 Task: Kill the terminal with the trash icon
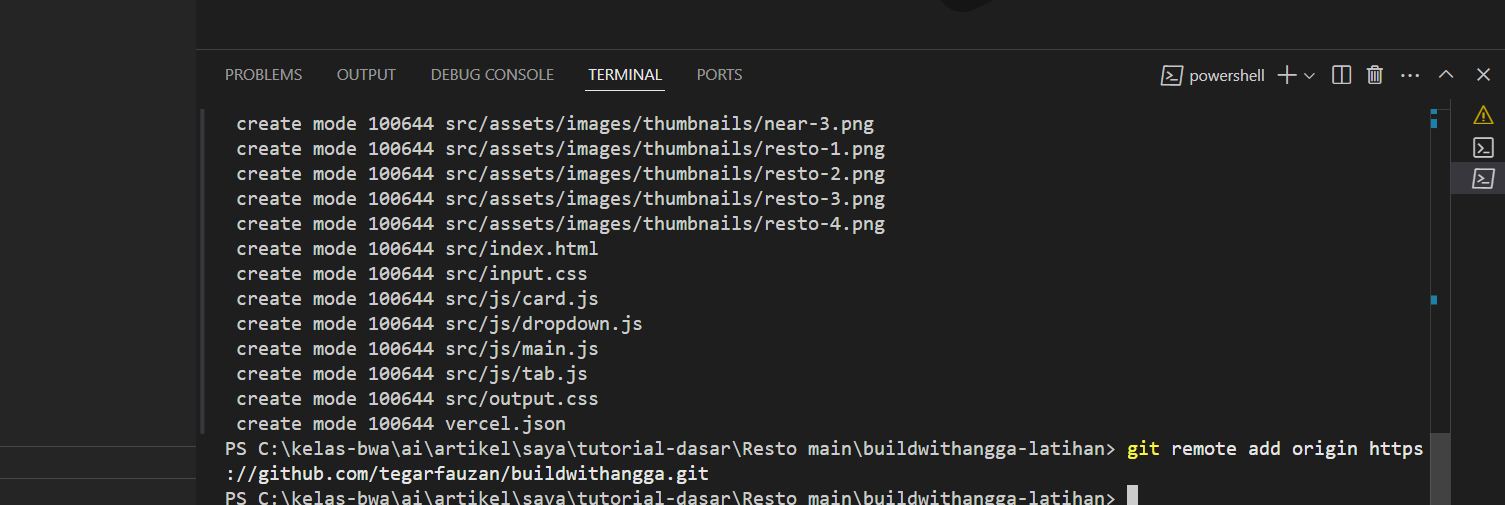click(x=1375, y=75)
